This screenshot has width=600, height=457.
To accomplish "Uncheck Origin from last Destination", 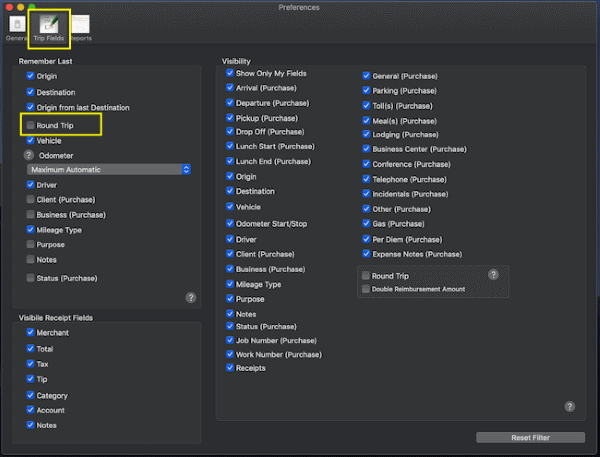I will click(x=30, y=107).
